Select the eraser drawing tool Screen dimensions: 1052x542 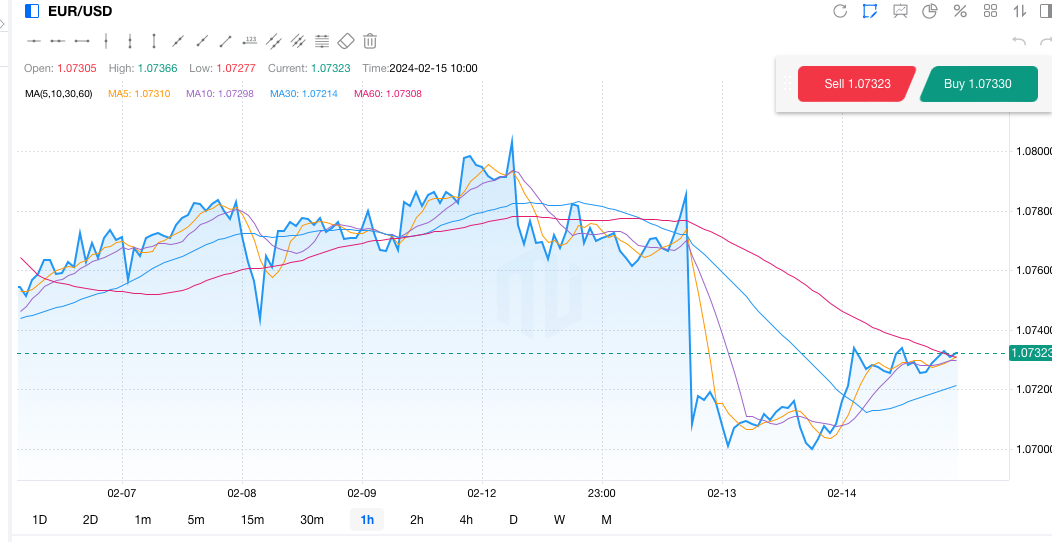point(346,41)
